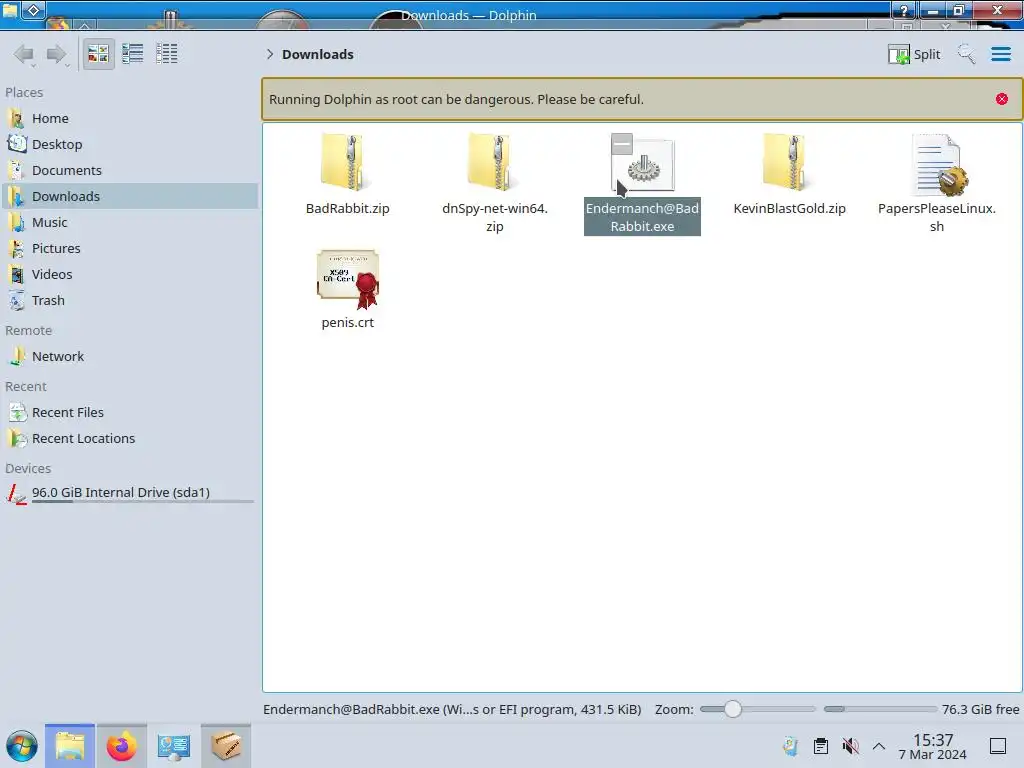This screenshot has width=1024, height=768.
Task: Click the Downloads breadcrumb label
Action: [x=317, y=54]
